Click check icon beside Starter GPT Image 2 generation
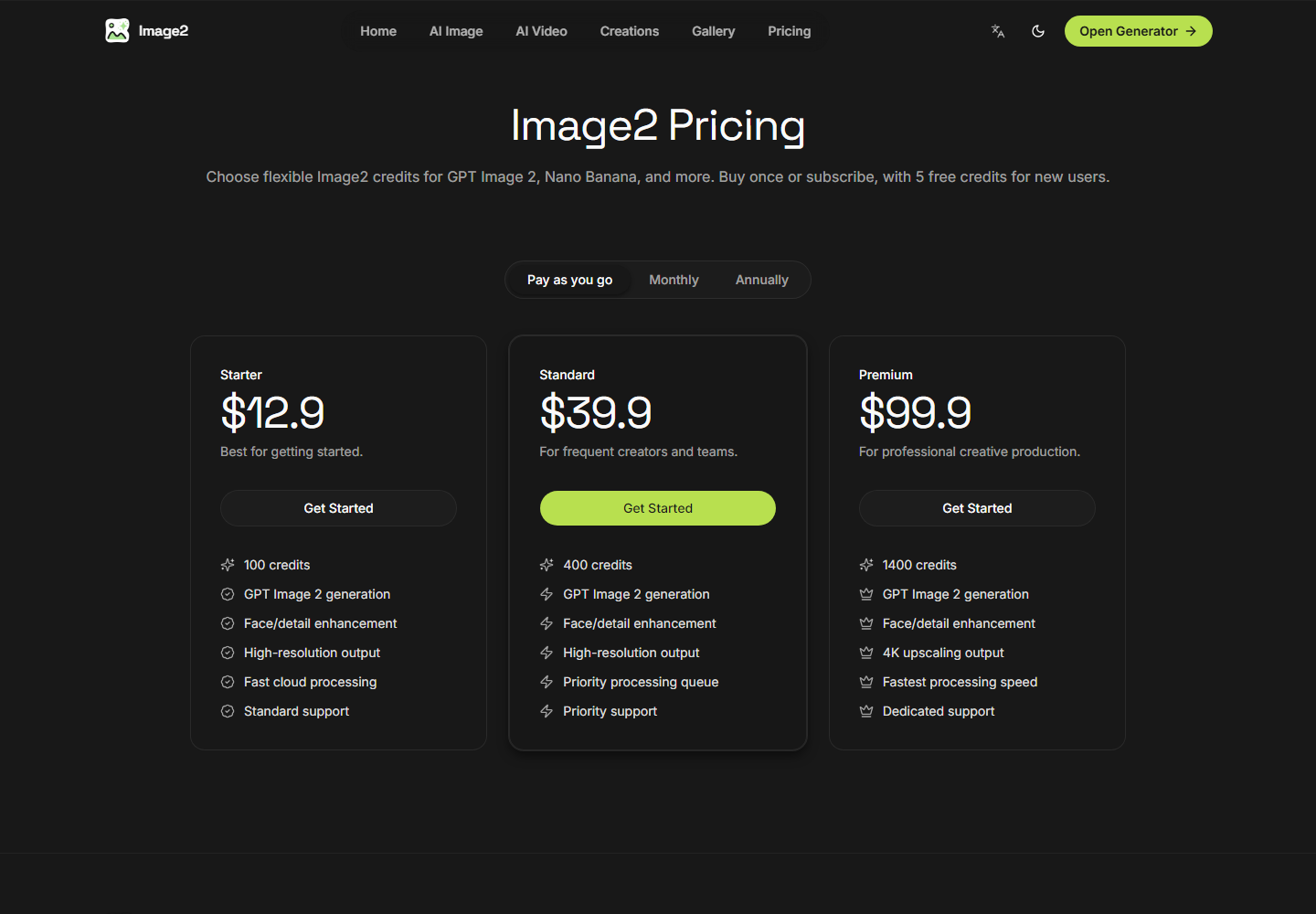Viewport: 1316px width, 914px height. (x=228, y=594)
